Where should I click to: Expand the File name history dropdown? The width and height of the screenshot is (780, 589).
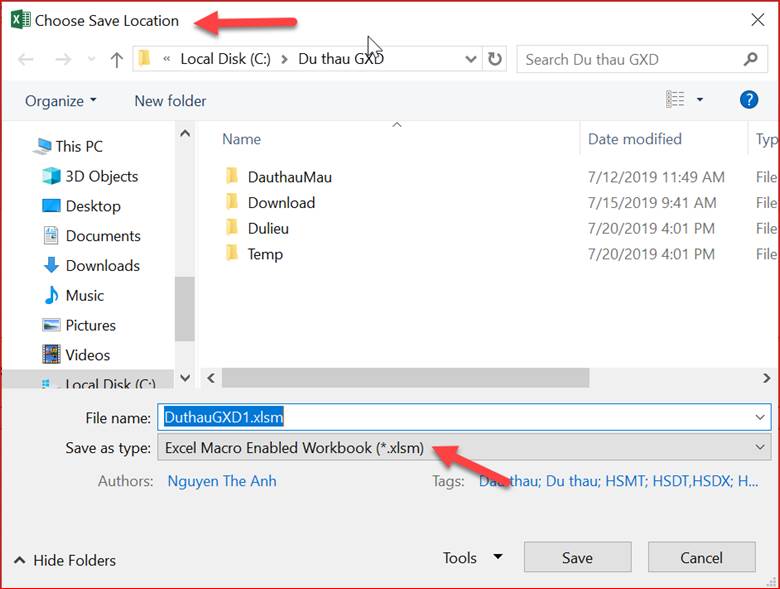pos(761,417)
